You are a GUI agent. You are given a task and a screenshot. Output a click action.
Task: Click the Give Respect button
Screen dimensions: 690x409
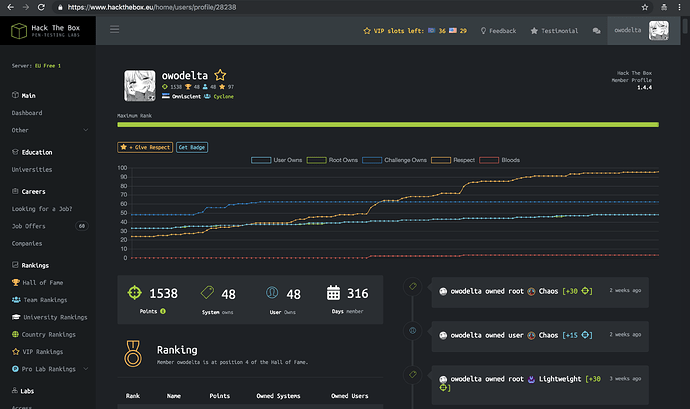145,147
